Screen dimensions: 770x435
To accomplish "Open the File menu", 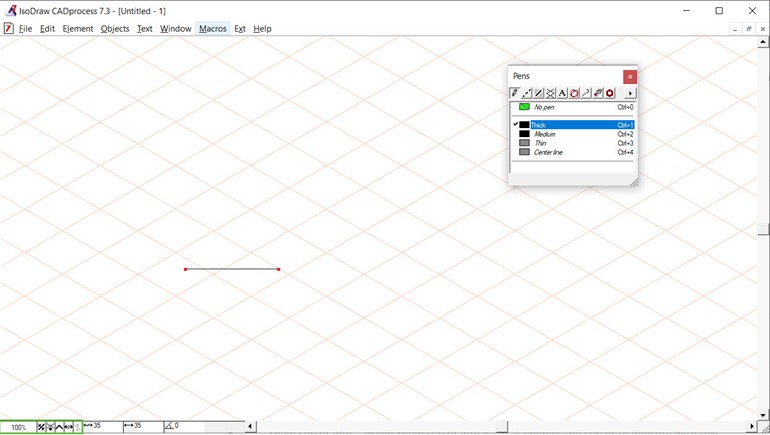I will (26, 28).
